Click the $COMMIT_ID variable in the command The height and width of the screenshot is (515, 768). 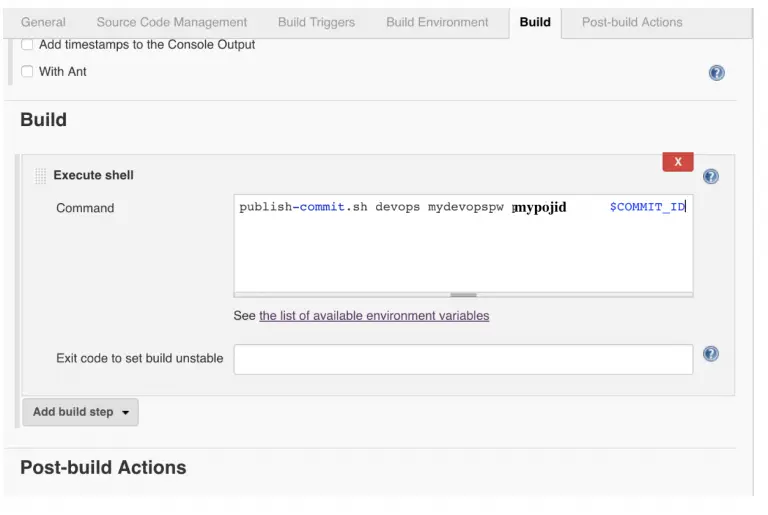pyautogui.click(x=647, y=207)
